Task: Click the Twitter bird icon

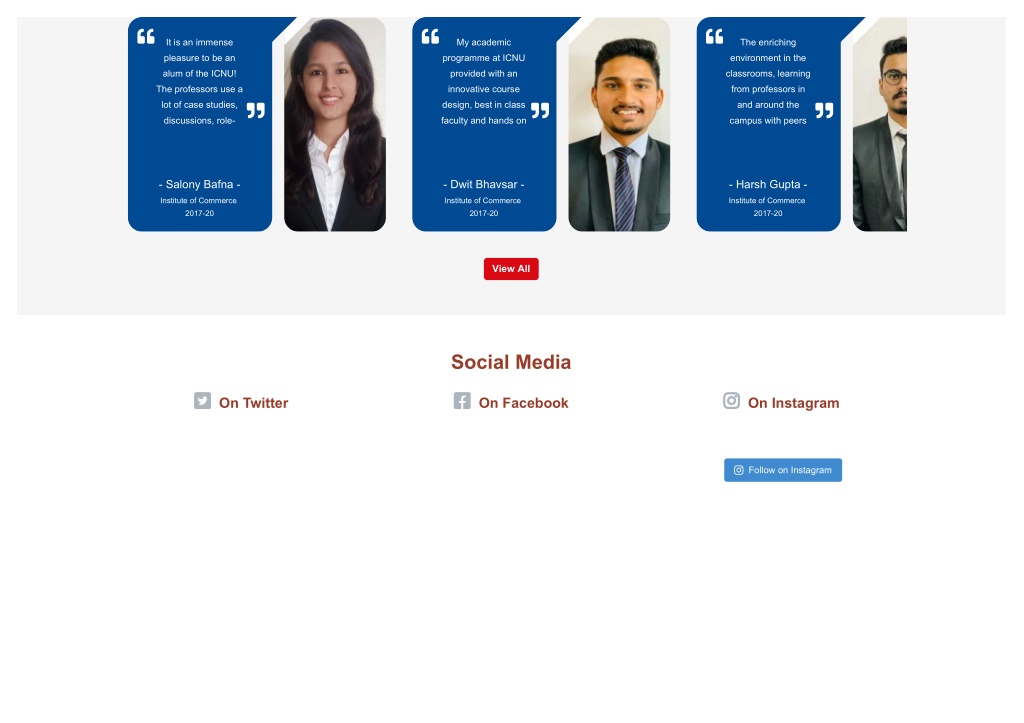Action: click(202, 400)
